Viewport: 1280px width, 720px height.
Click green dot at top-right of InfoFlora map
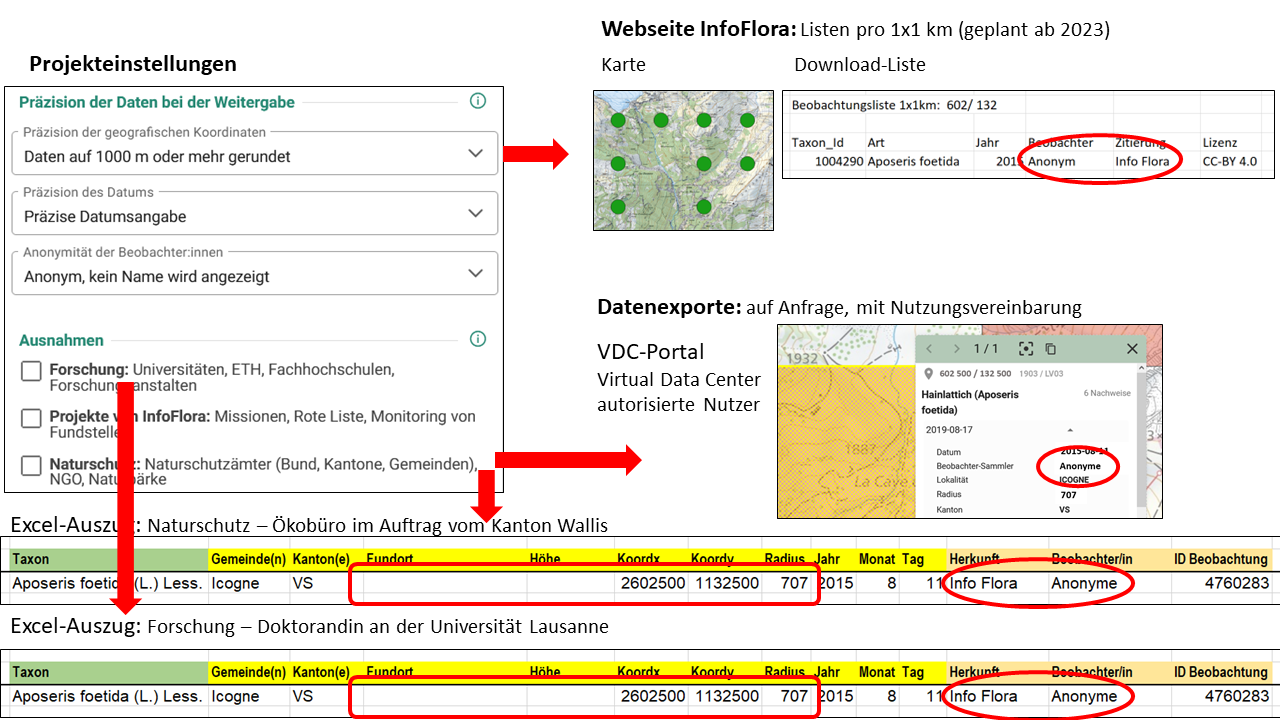click(746, 120)
